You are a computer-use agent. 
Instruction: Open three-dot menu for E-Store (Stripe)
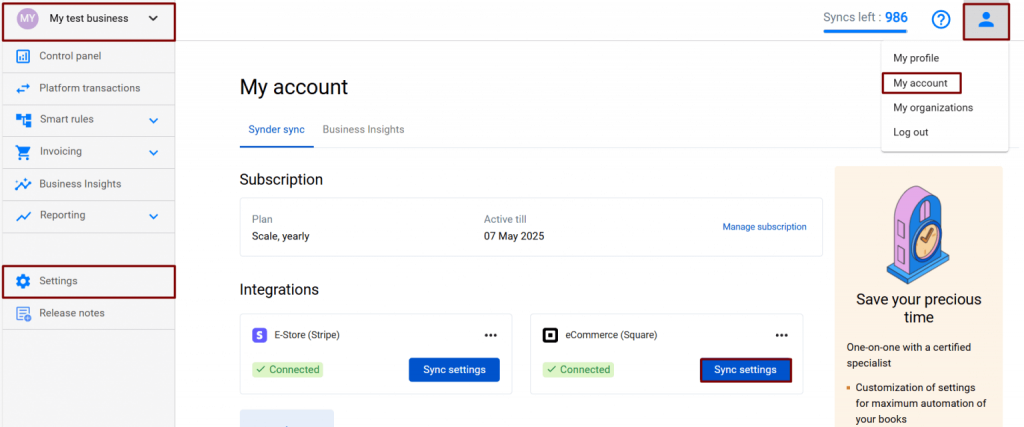[490, 335]
